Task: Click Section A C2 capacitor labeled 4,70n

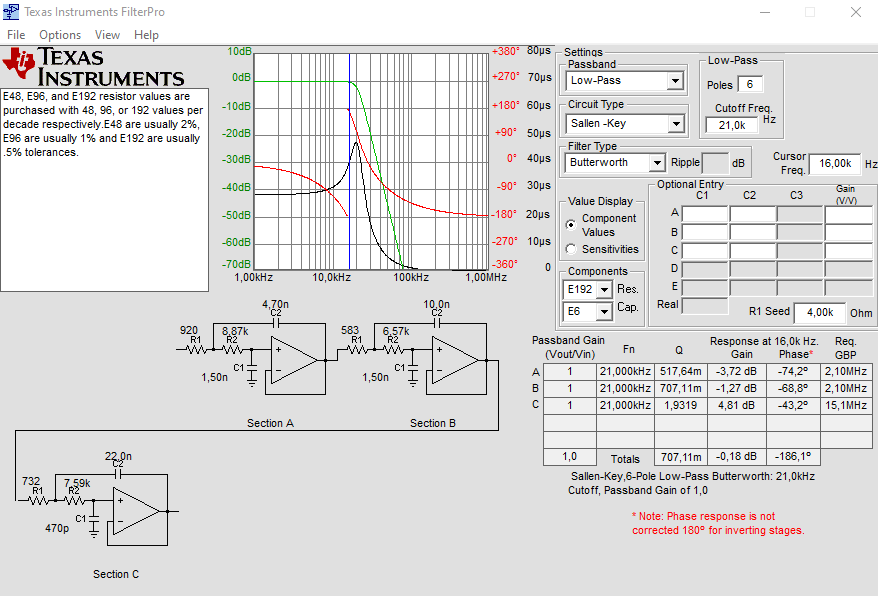Action: pos(275,323)
